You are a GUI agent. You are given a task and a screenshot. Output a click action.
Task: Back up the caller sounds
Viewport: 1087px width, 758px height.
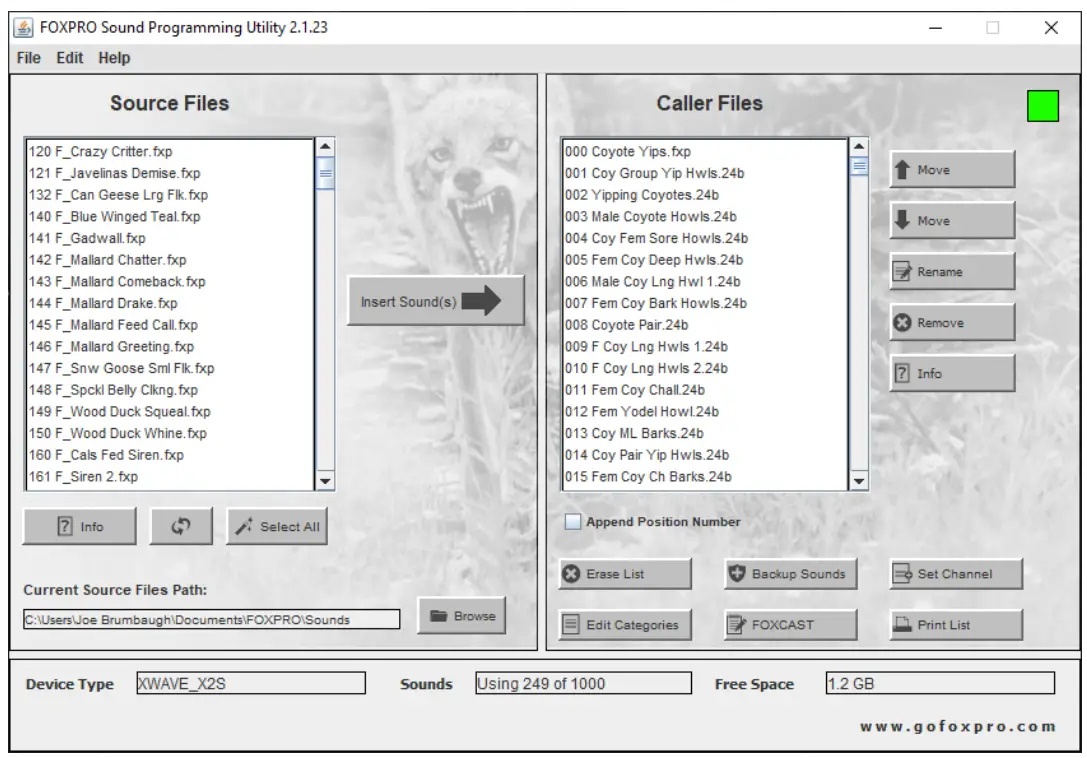pyautogui.click(x=793, y=573)
